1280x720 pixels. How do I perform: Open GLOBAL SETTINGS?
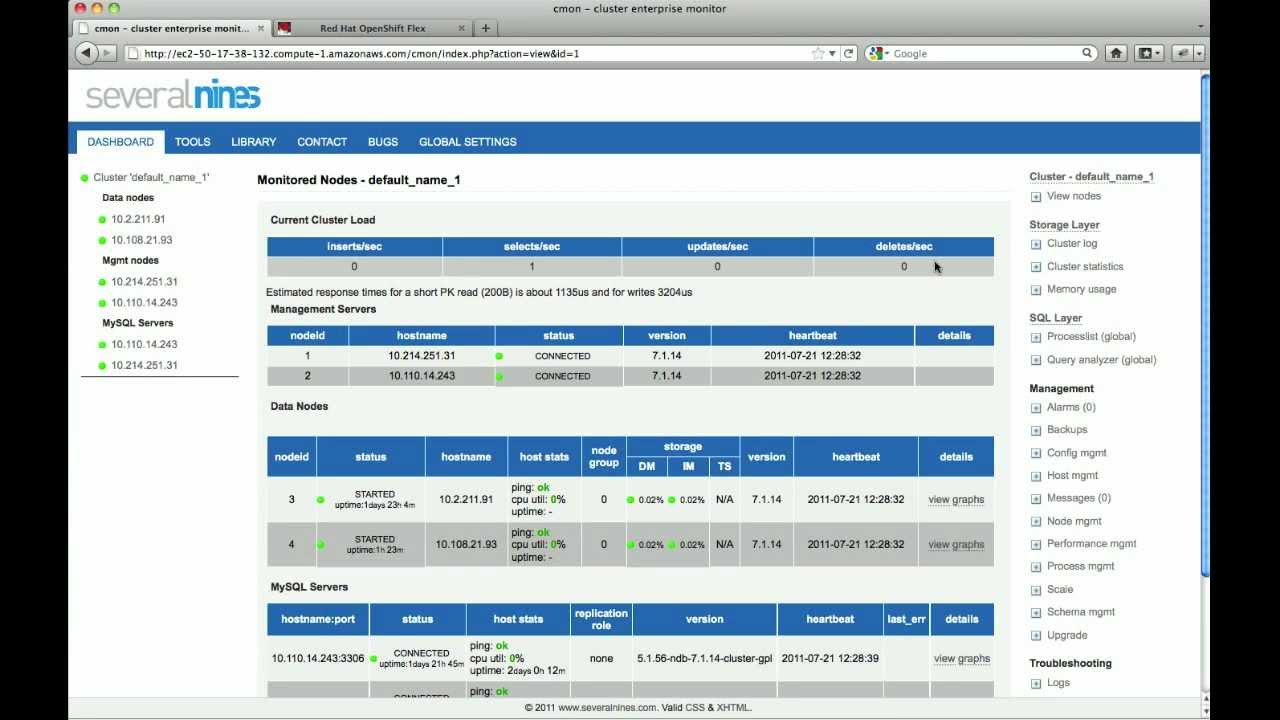pos(468,142)
